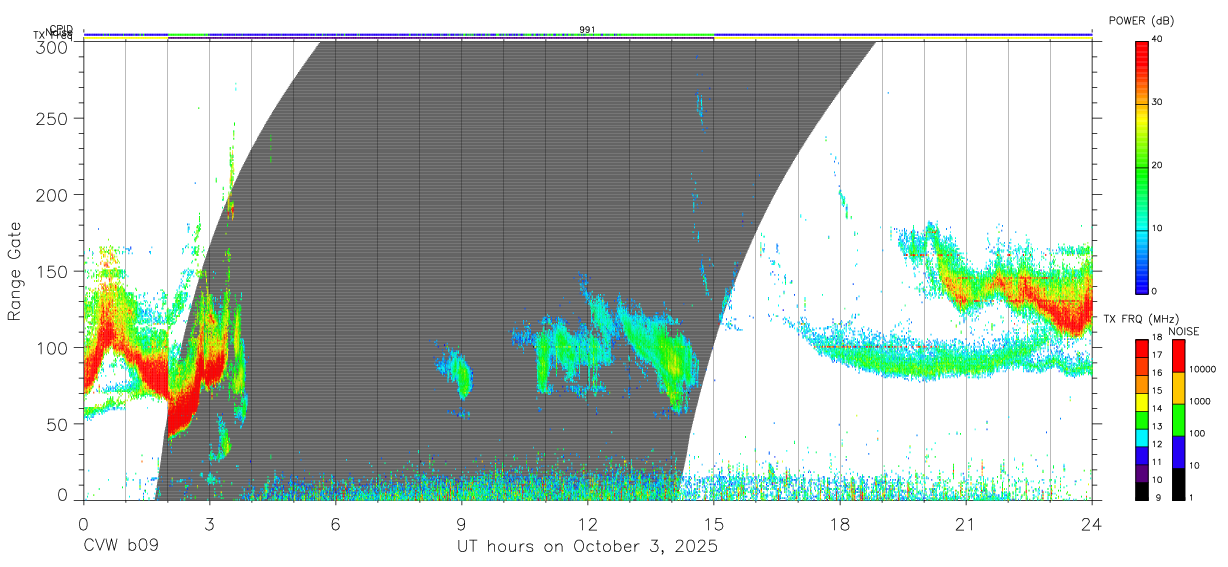Click the 300 range gate tick label
The image size is (1228, 567).
point(54,46)
